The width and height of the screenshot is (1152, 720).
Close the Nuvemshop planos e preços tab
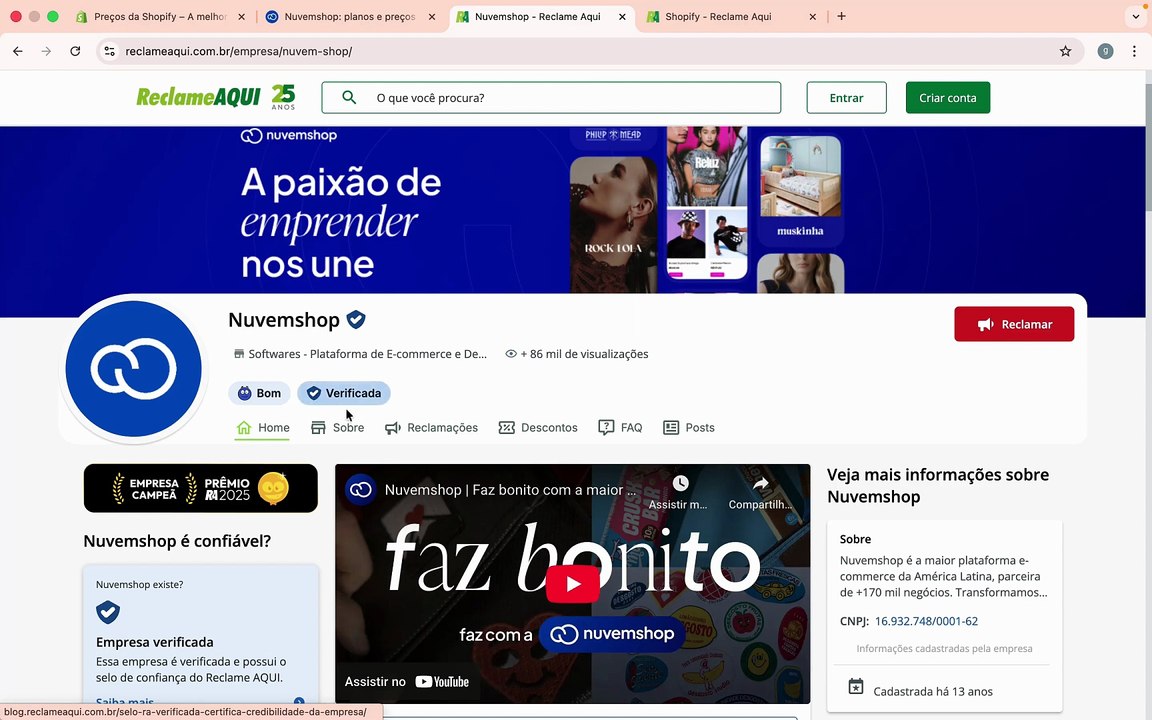click(431, 16)
